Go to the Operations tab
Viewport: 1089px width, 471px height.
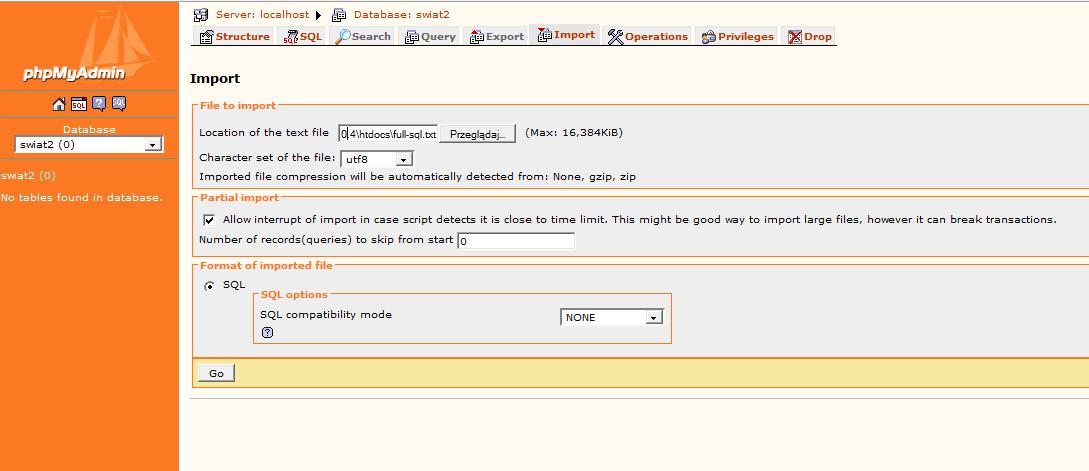coord(647,37)
